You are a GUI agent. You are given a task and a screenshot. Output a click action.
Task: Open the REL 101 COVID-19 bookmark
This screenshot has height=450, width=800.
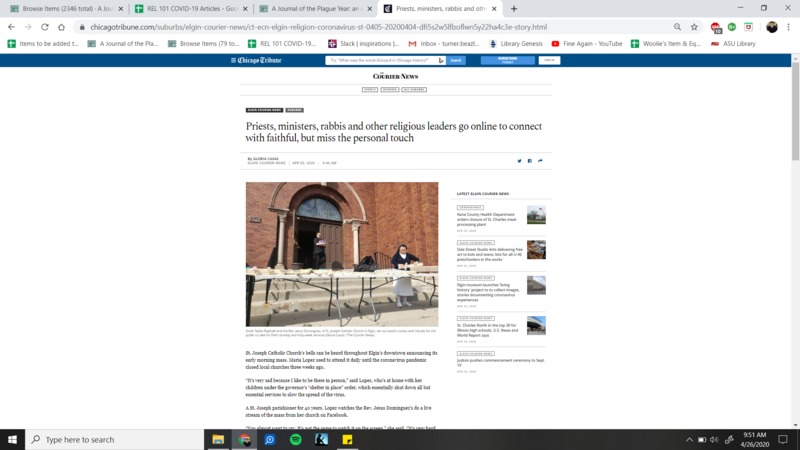(x=282, y=44)
